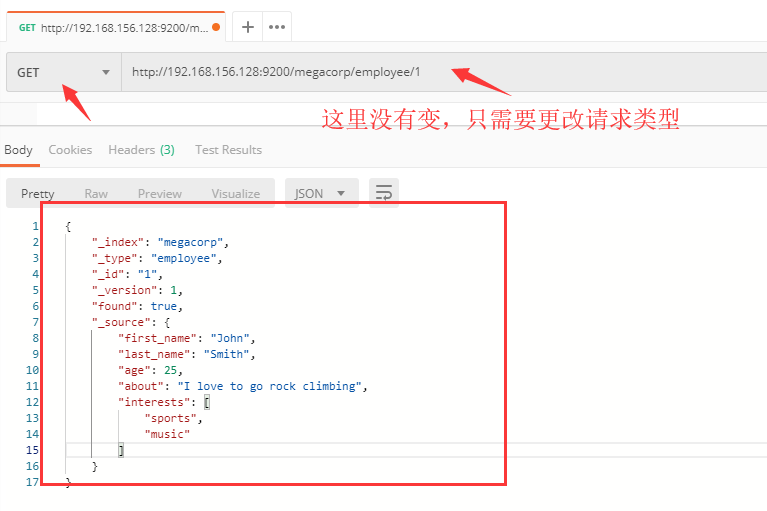767x511 pixels.
Task: Select the GET request tab at top
Action: (113, 27)
